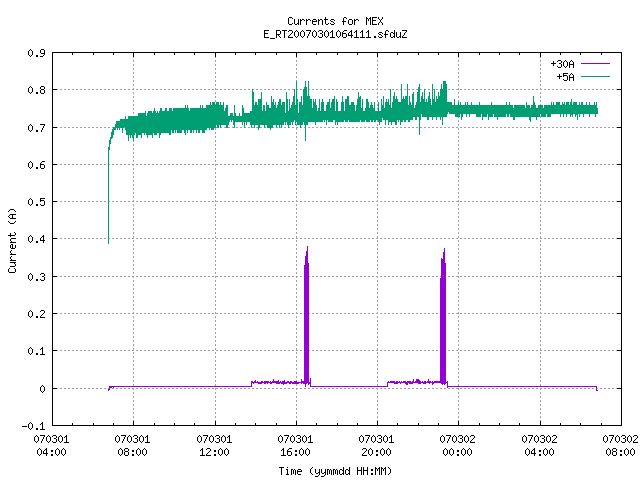640x480 pixels.
Task: Click the 'Current (A)' y-axis label
Action: (12, 240)
